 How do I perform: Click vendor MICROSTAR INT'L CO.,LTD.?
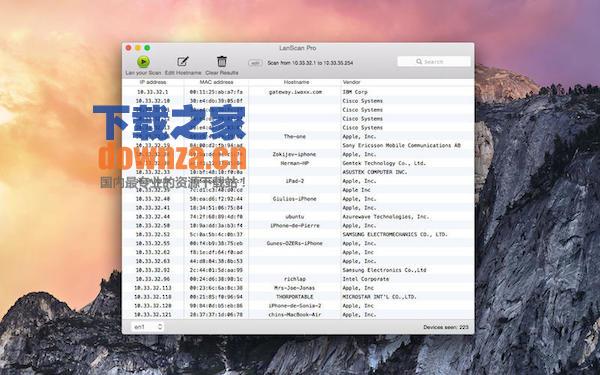tap(379, 297)
